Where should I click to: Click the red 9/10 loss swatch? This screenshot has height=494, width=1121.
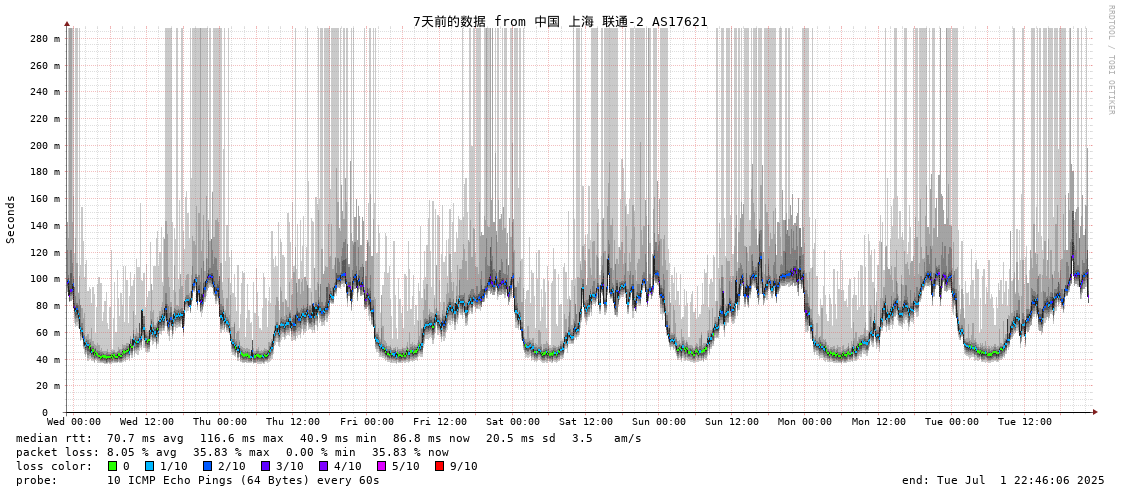[x=439, y=466]
